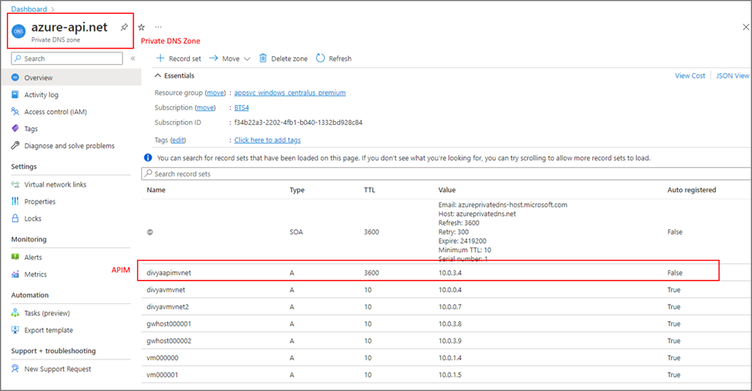Click the value 10.0.3.4

coord(450,273)
